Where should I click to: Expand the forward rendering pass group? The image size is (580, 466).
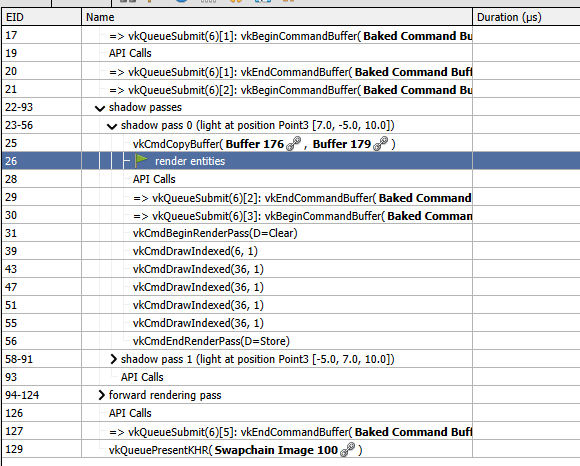pyautogui.click(x=101, y=395)
